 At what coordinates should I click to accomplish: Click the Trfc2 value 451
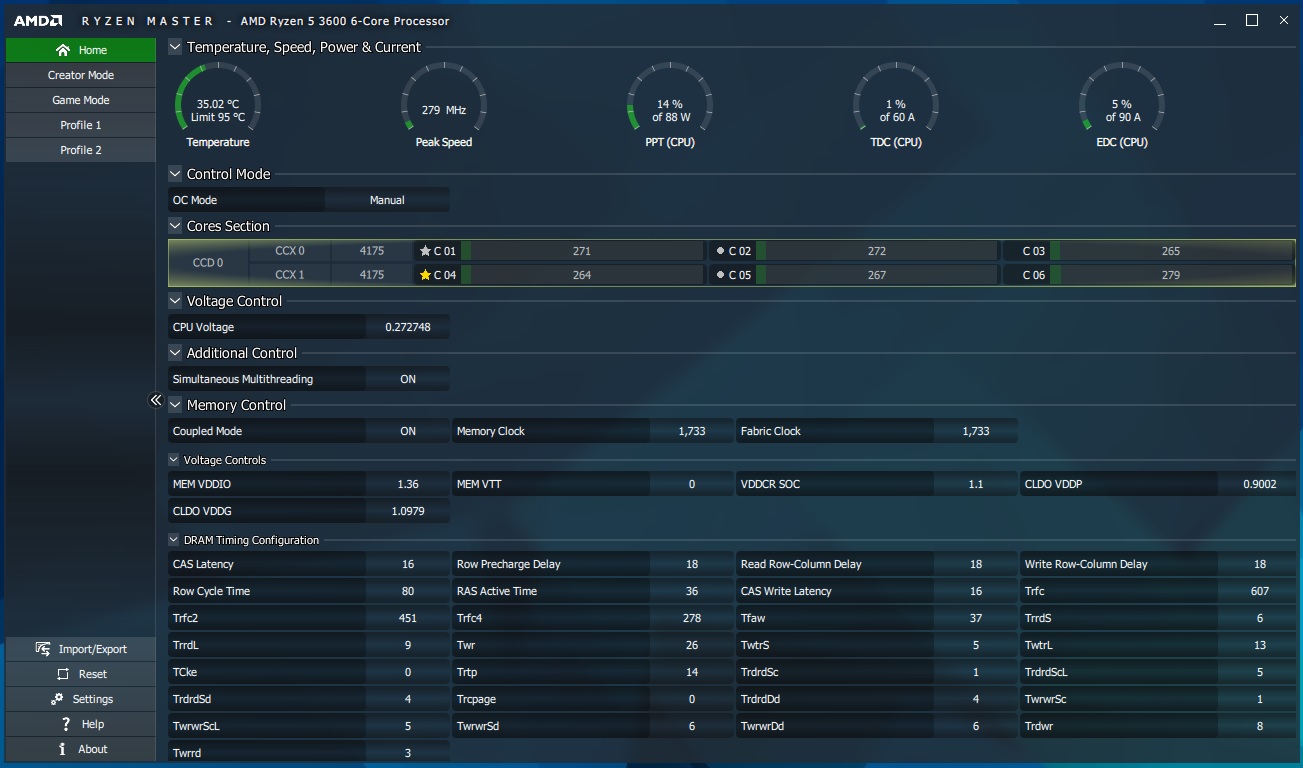pos(408,618)
